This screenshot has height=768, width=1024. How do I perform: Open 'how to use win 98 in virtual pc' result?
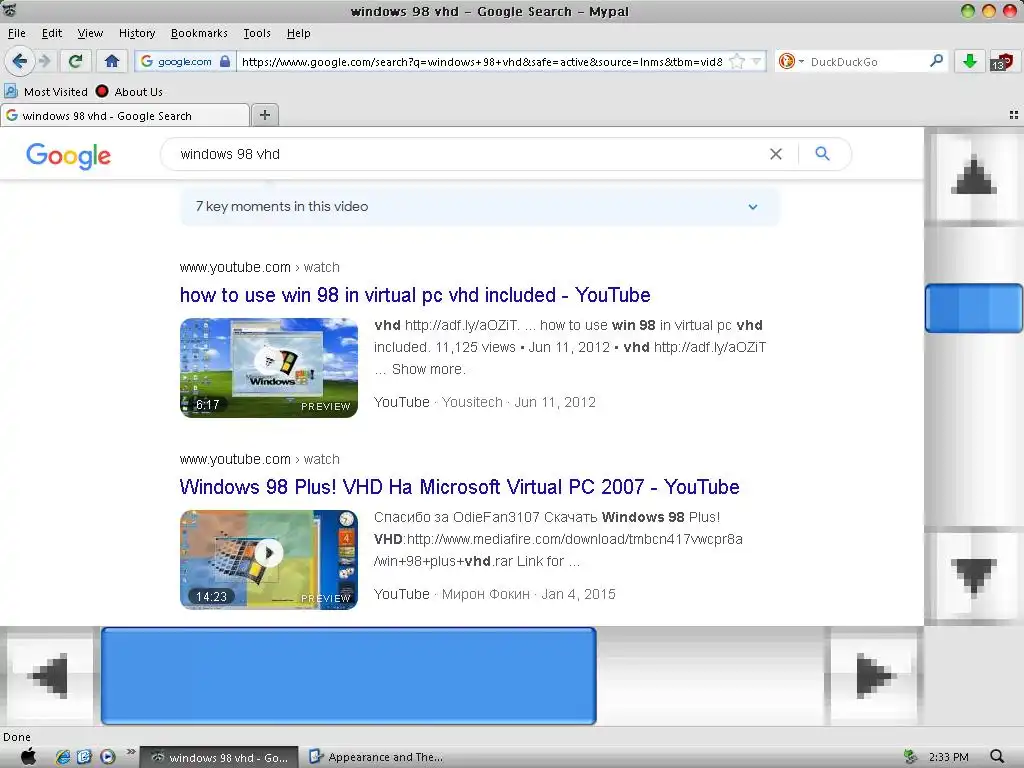[x=415, y=295]
